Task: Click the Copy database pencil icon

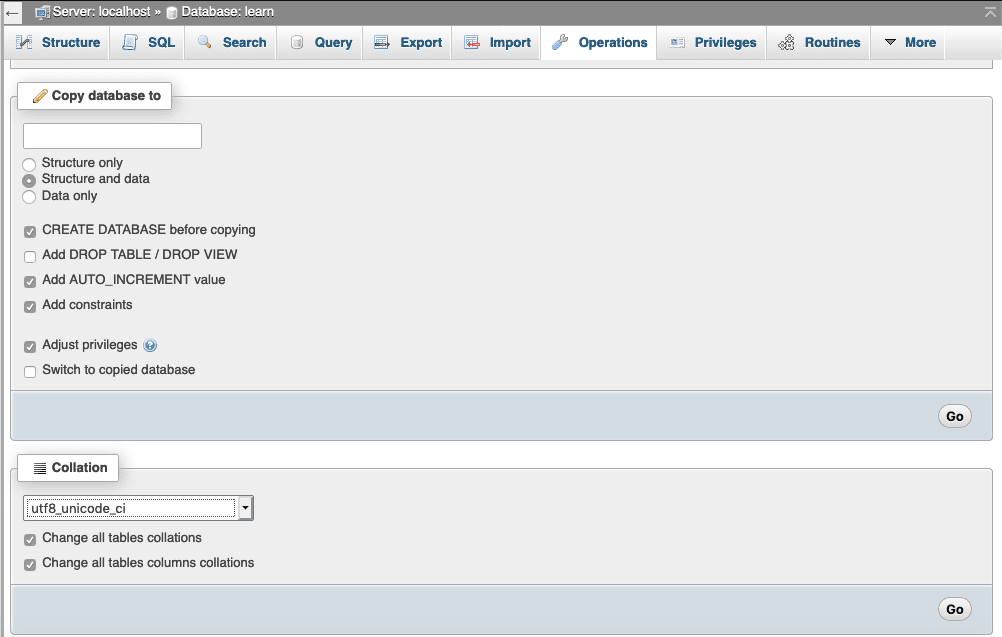Action: click(40, 96)
